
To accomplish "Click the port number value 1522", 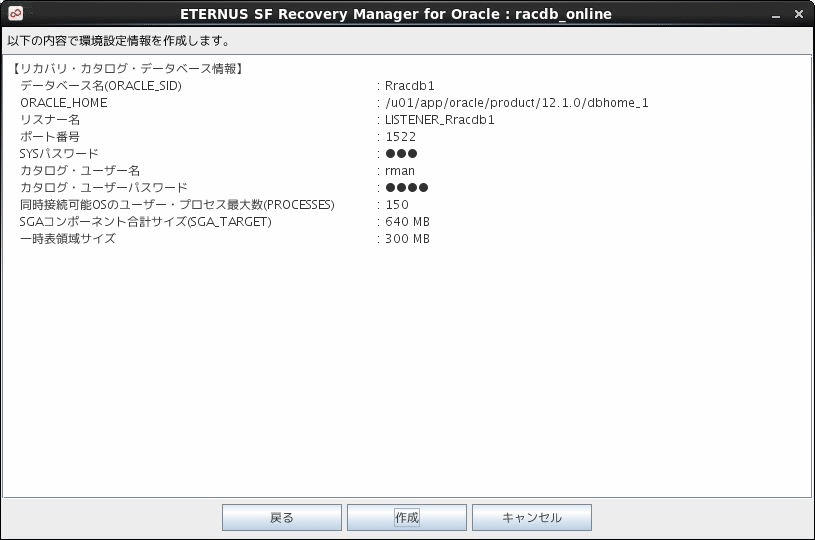I will [401, 137].
